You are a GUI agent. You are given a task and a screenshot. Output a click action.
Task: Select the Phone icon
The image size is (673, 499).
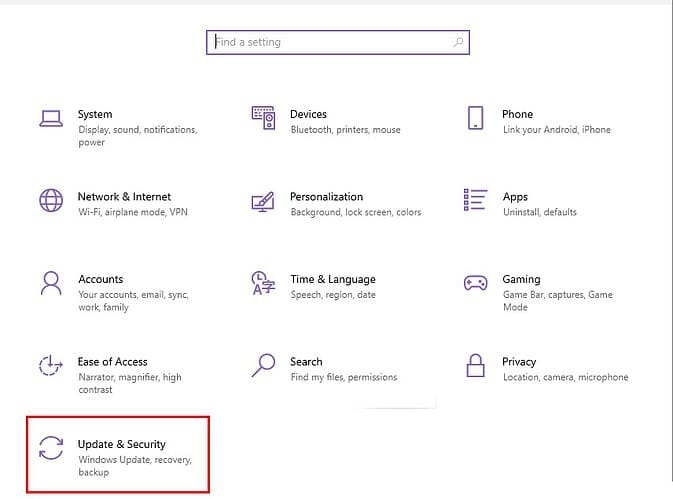[476, 118]
